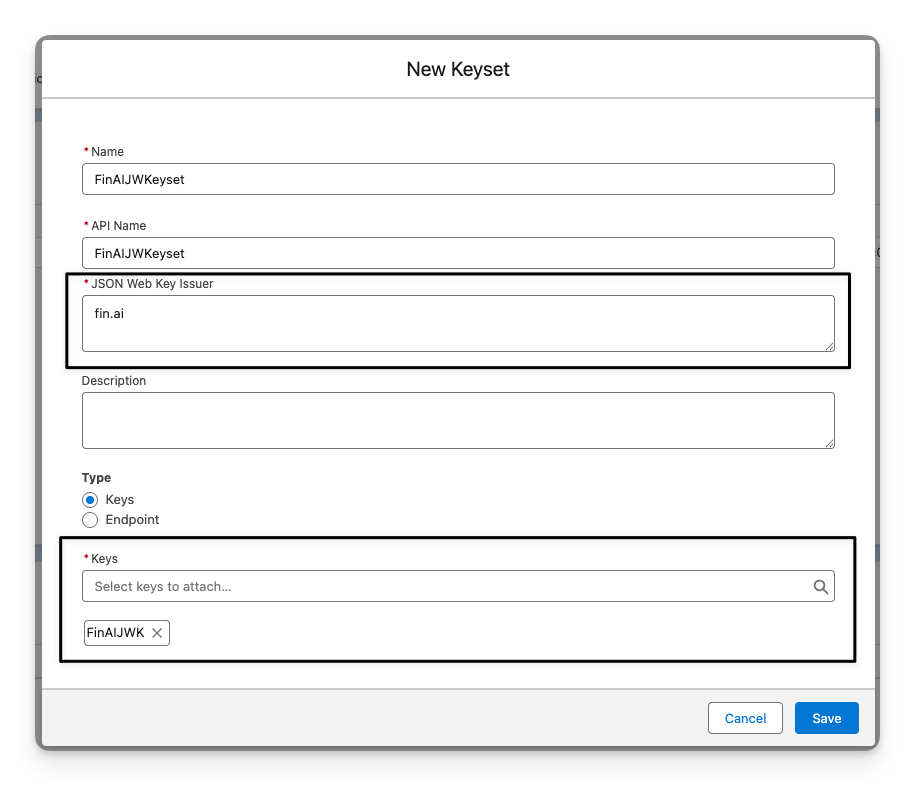Grab the JSON Web Key Issuer resize handle
This screenshot has height=786, width=915.
pyautogui.click(x=828, y=345)
